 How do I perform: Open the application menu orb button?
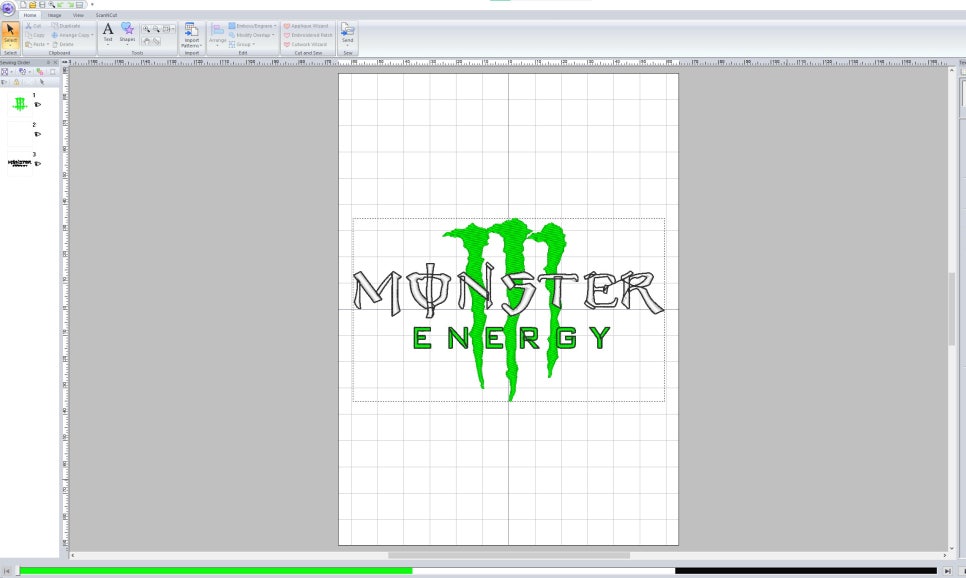click(x=8, y=8)
